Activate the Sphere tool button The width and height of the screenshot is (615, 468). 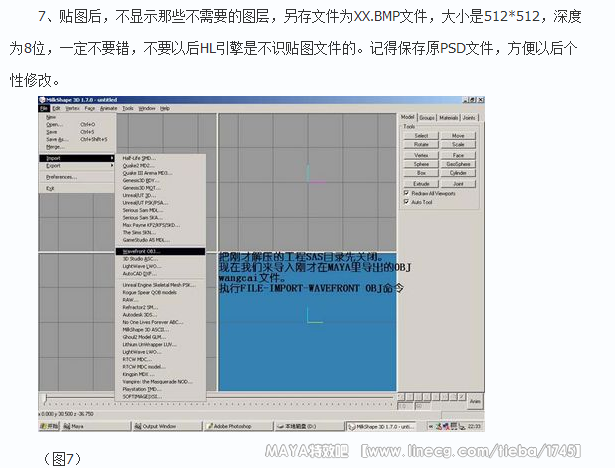click(421, 164)
